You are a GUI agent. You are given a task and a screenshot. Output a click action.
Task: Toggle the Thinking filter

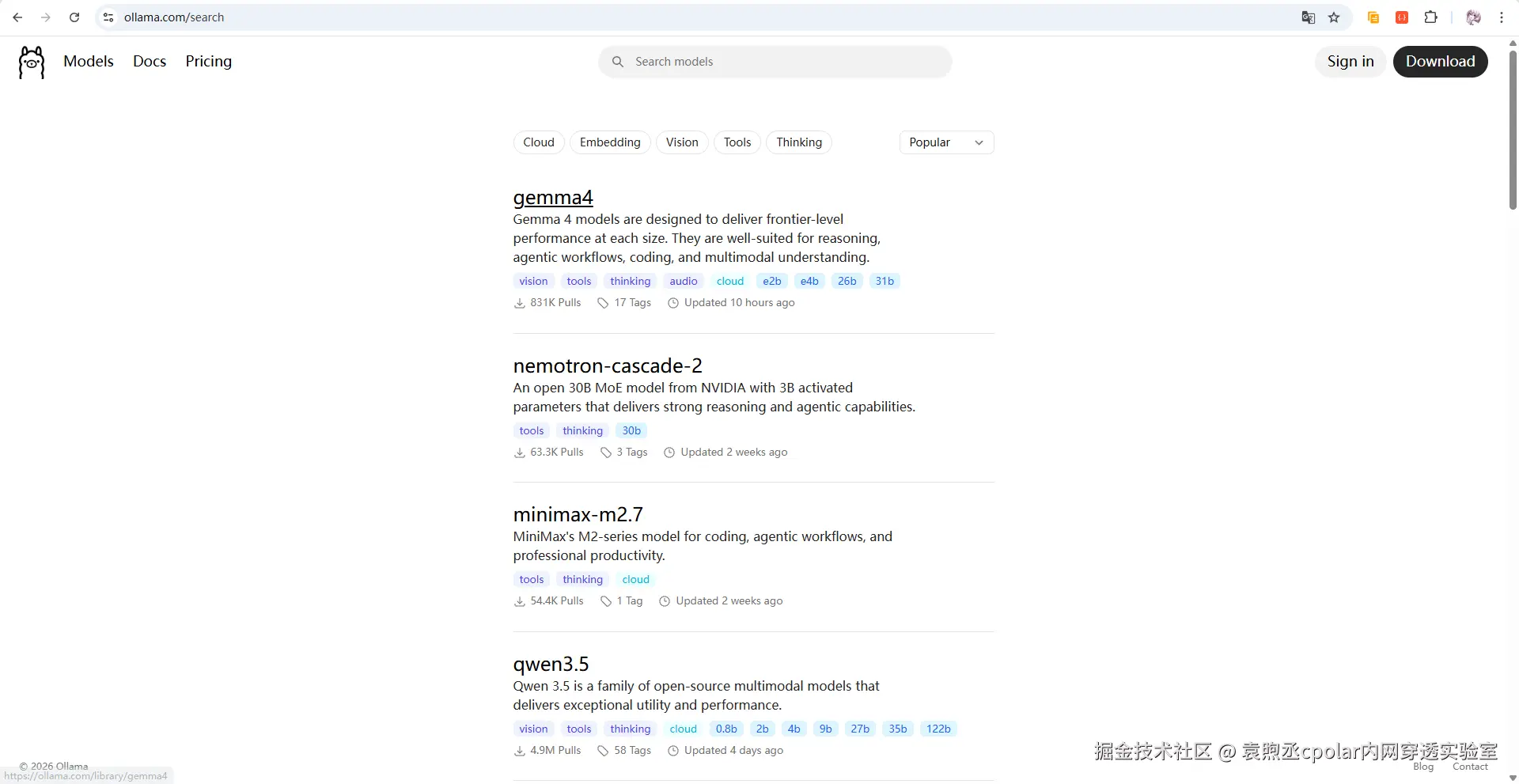click(x=799, y=142)
